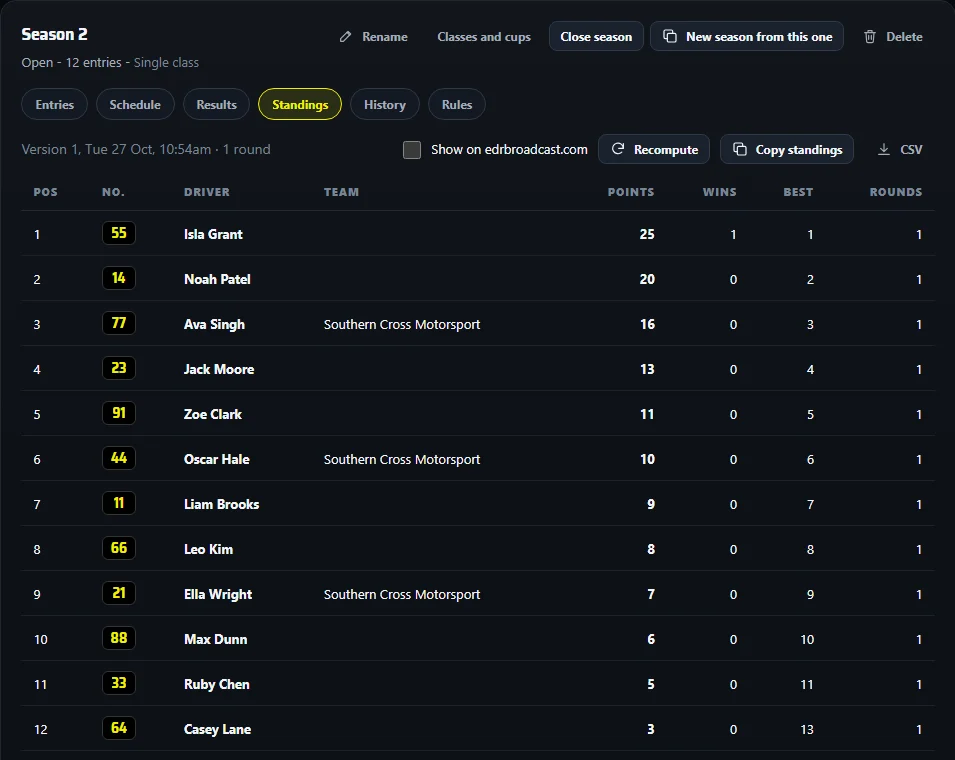Switch to the Schedule tab

pos(135,104)
